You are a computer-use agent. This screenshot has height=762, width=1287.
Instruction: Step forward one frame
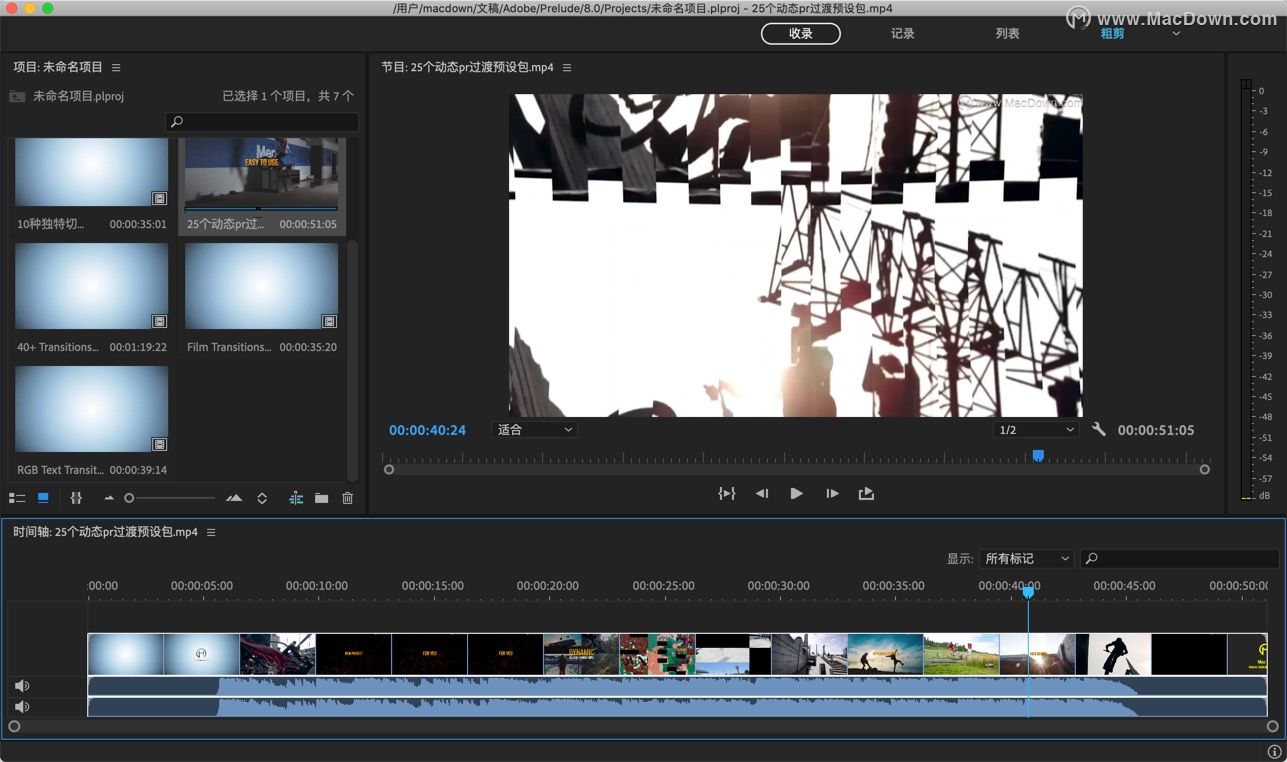(832, 493)
